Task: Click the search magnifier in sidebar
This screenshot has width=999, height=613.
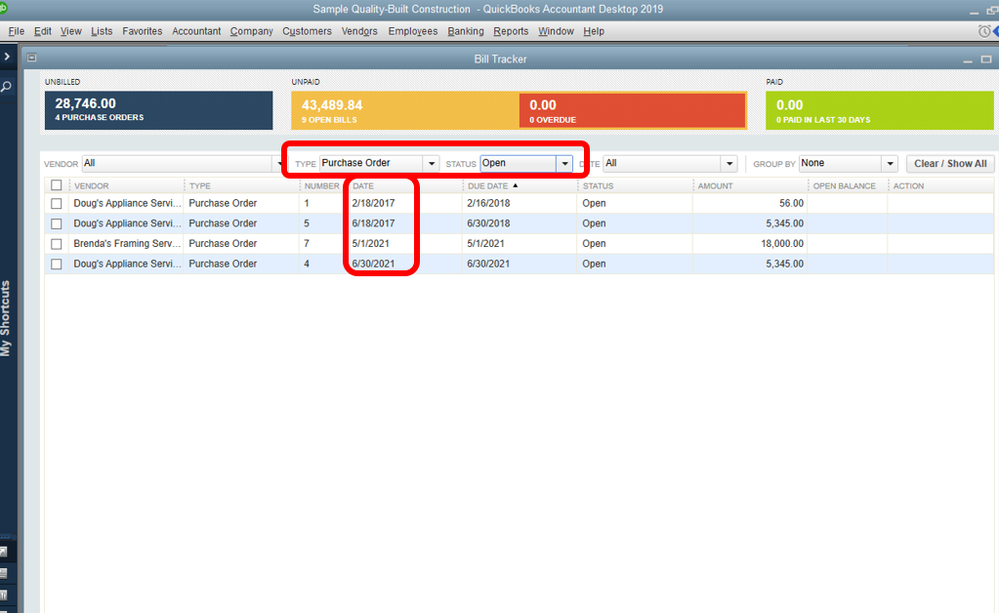Action: click(x=6, y=86)
